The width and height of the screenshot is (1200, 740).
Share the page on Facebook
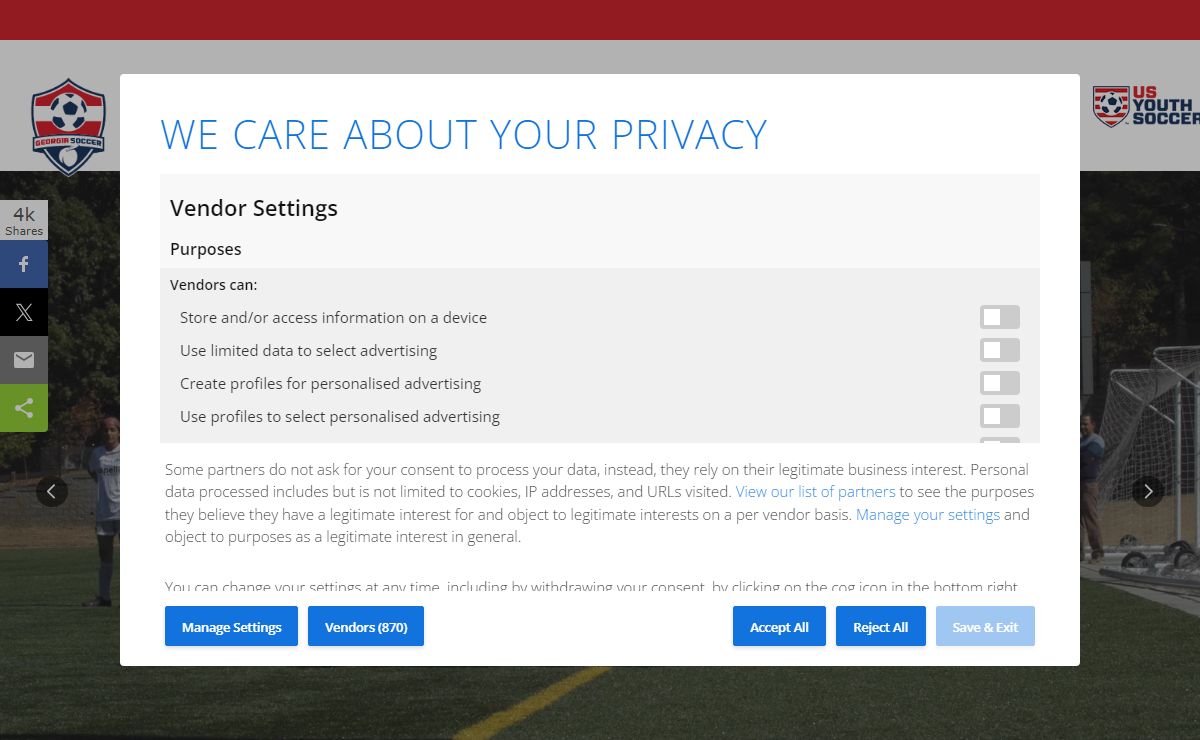24,264
